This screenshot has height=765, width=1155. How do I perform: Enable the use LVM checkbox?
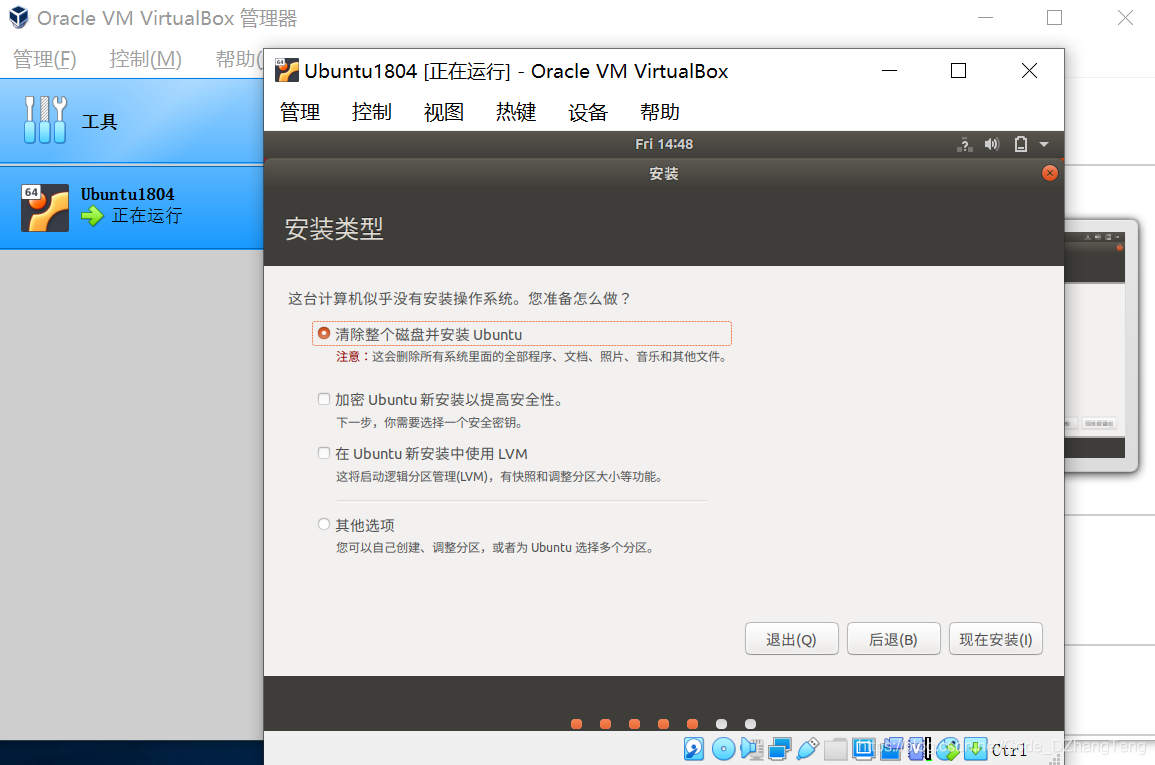(323, 453)
